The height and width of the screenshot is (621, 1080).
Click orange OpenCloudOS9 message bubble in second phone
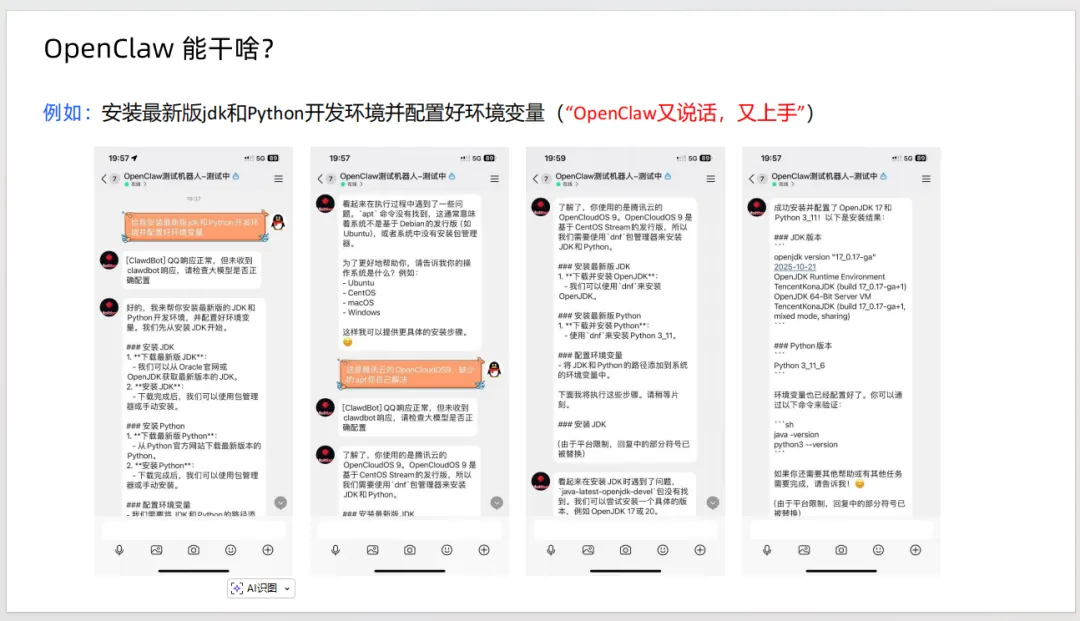411,374
